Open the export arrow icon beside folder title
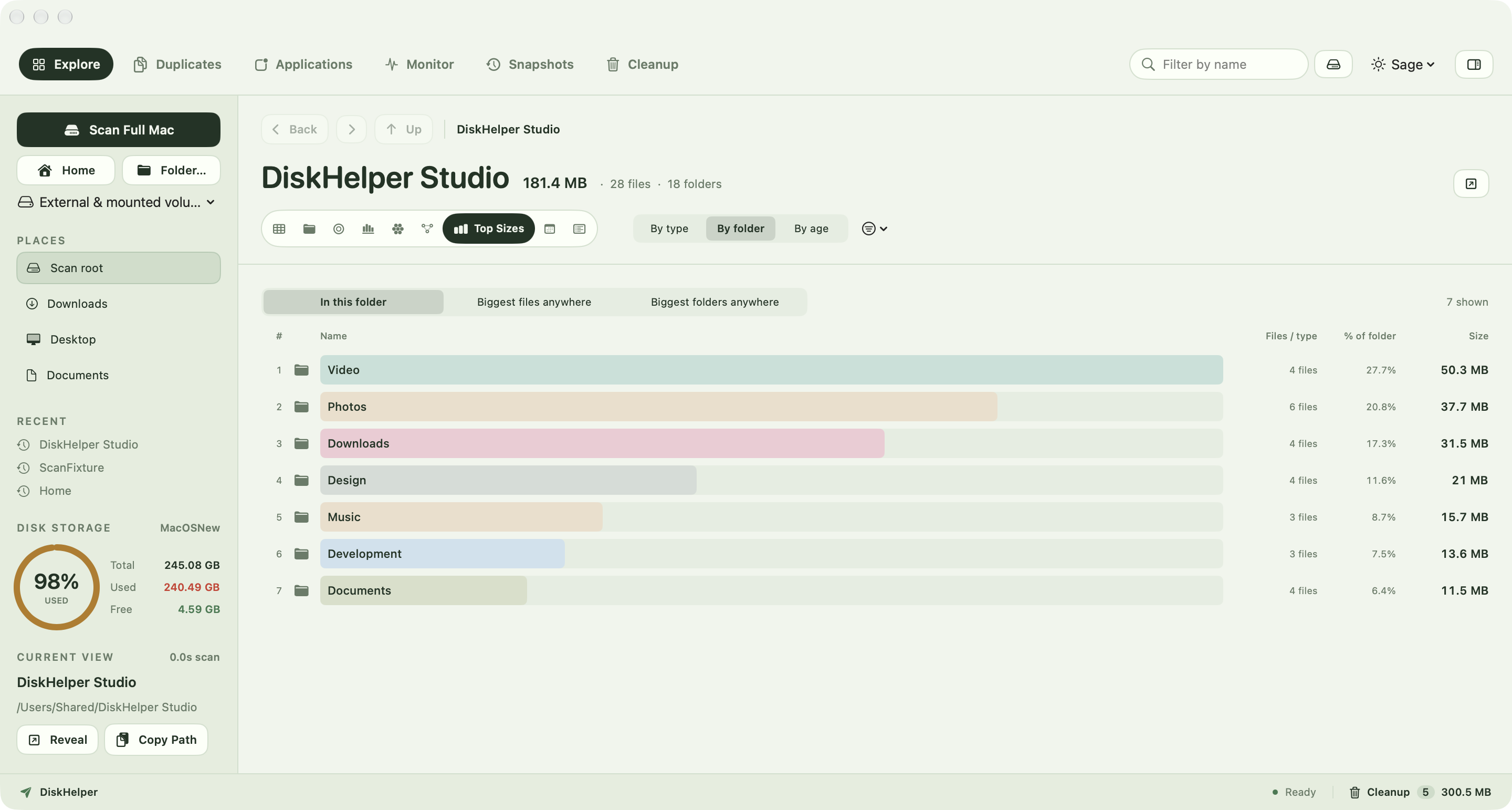This screenshot has width=1512, height=810. pyautogui.click(x=1471, y=184)
